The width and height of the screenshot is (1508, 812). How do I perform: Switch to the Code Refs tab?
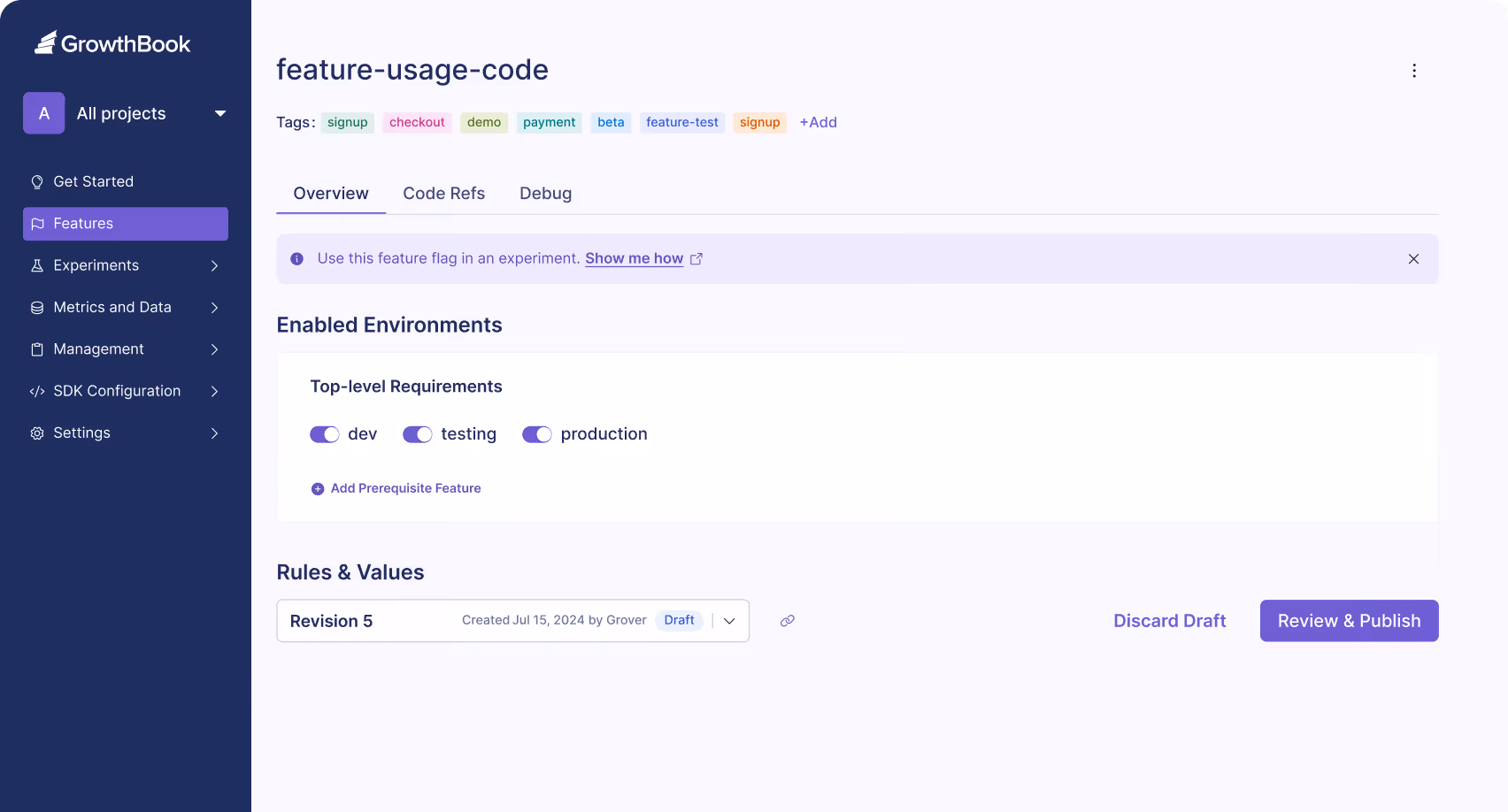pos(443,193)
